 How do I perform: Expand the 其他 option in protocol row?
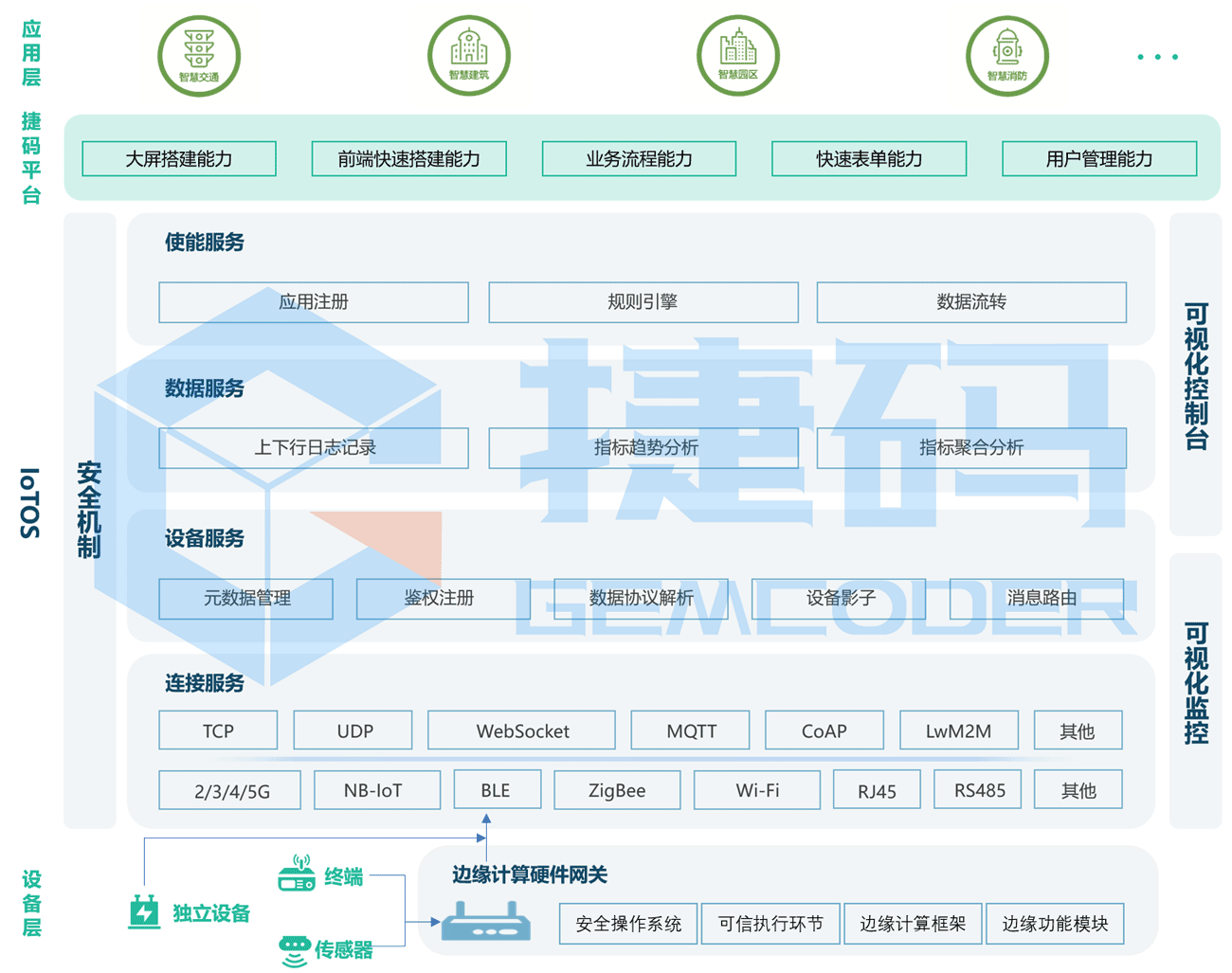pos(1078,730)
